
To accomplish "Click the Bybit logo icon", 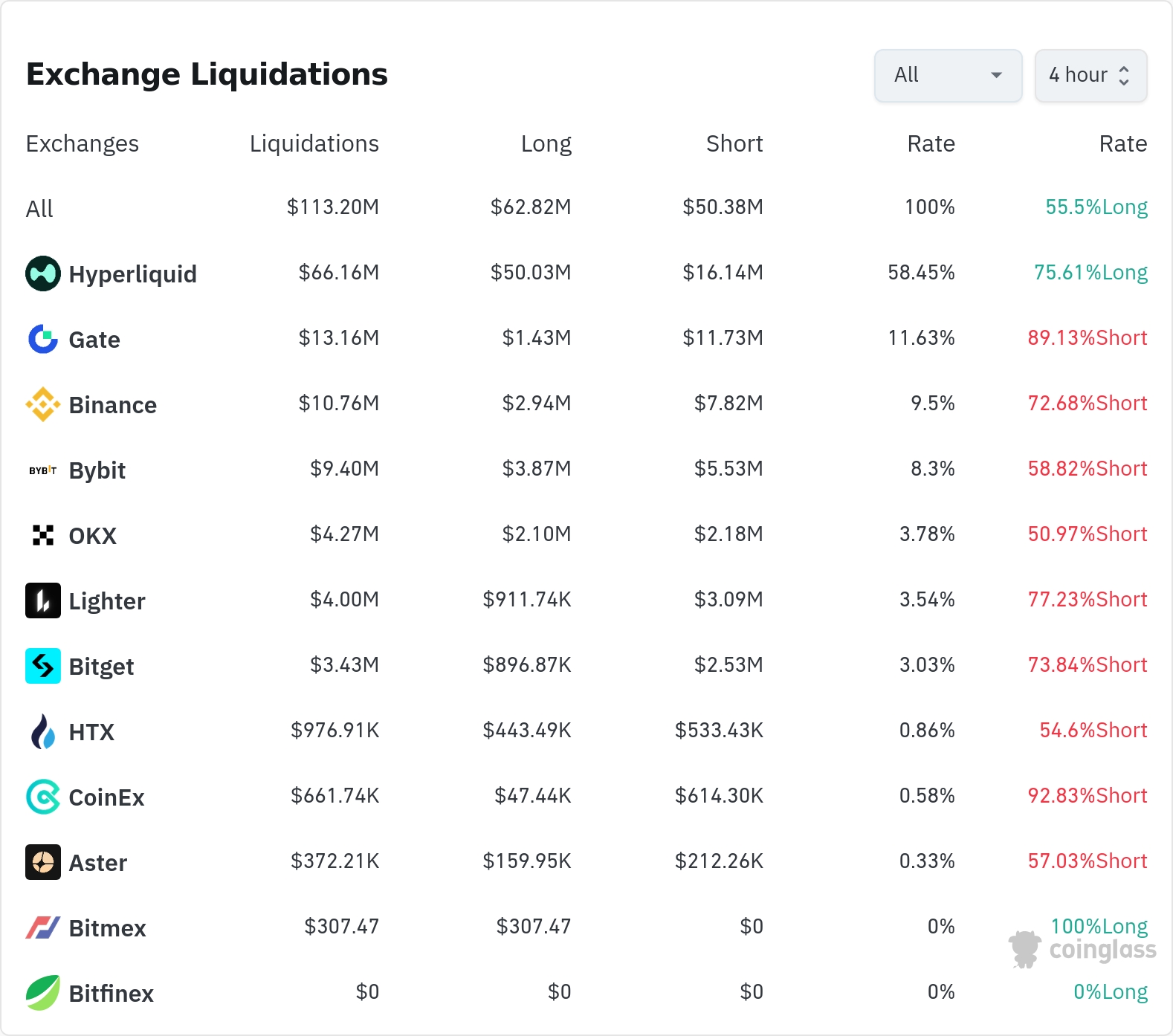I will pos(43,470).
